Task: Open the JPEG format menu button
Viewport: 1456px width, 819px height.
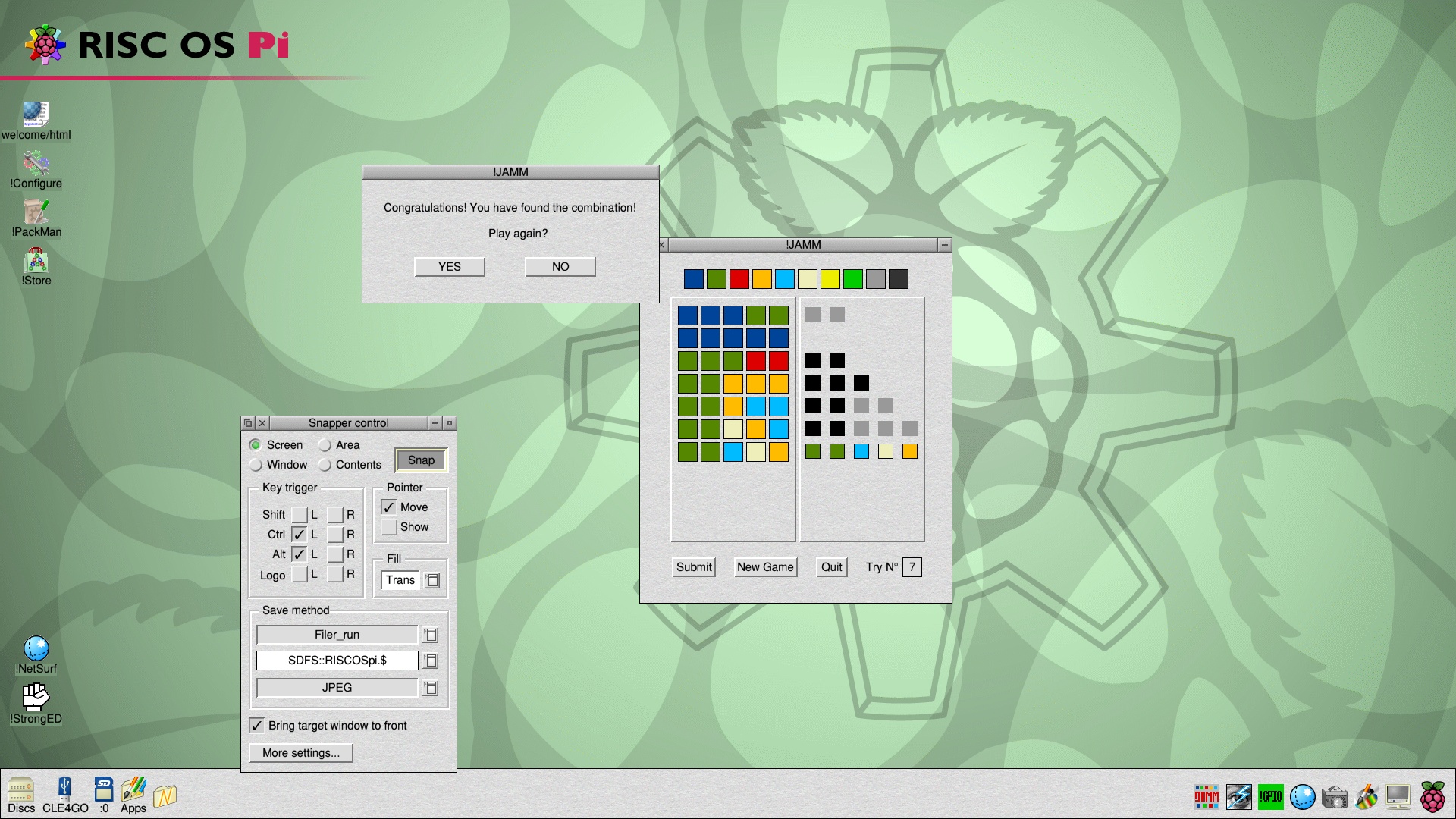Action: click(x=431, y=688)
